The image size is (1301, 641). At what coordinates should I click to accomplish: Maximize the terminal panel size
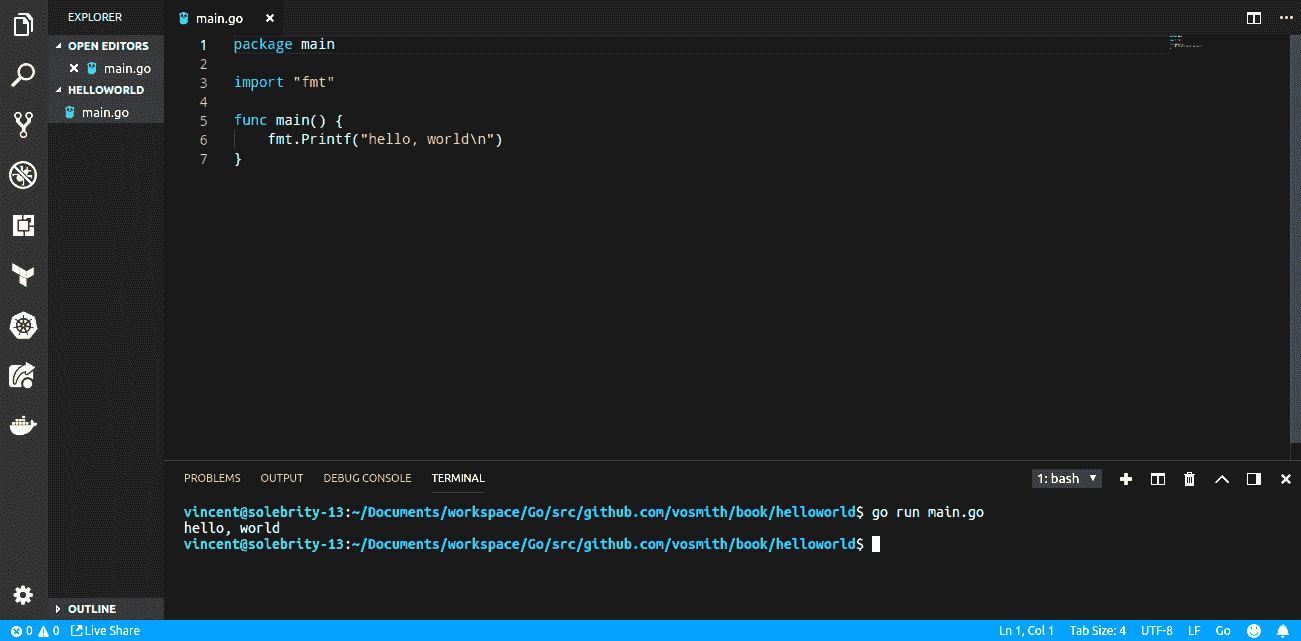[1221, 479]
